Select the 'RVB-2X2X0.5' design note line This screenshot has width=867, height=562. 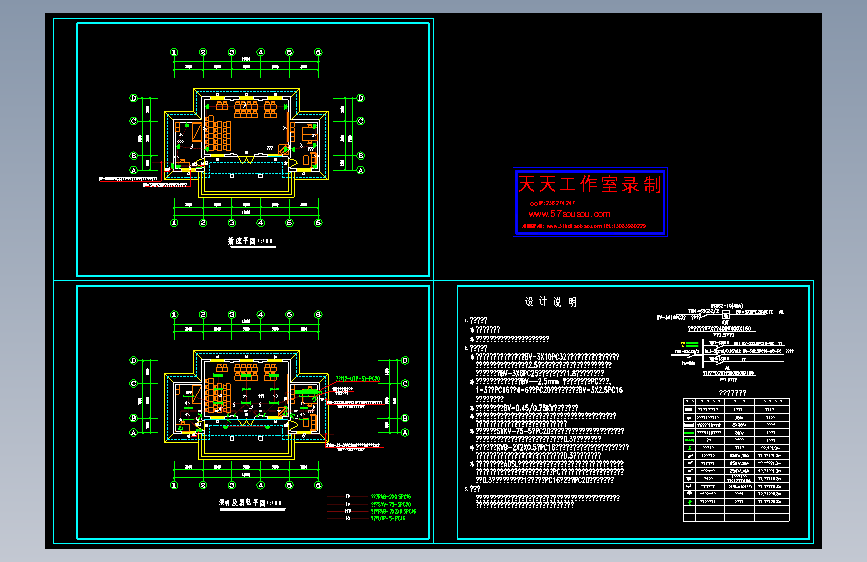(x=552, y=447)
